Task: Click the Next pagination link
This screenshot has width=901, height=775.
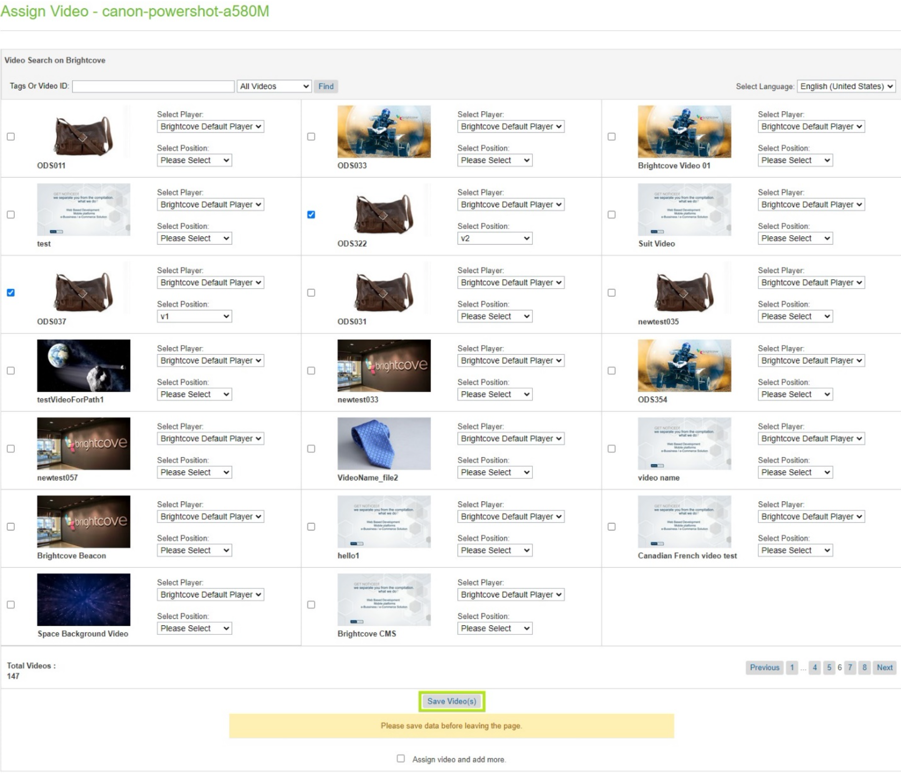Action: (x=884, y=667)
